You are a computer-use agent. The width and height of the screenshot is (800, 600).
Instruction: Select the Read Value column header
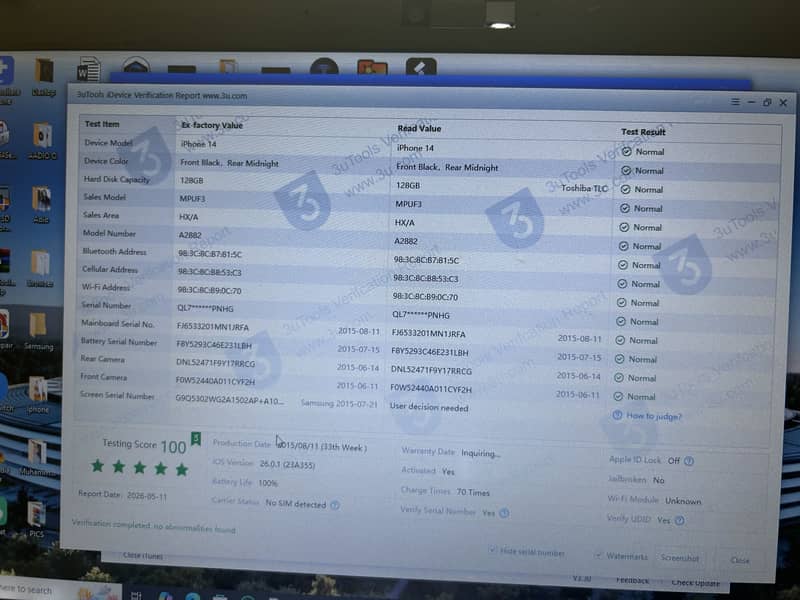[419, 129]
